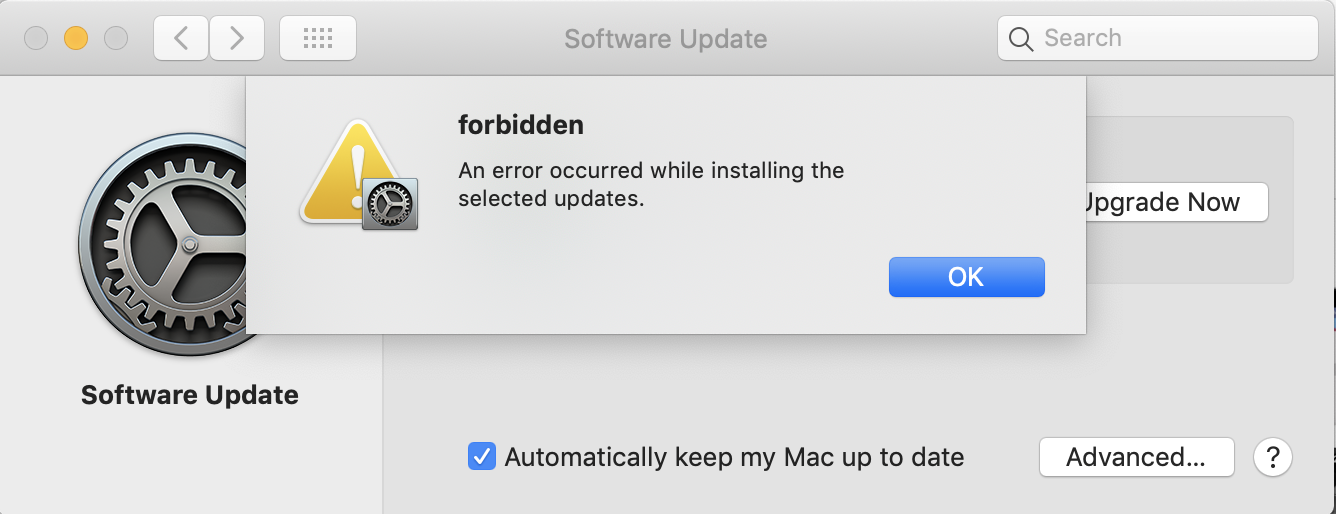Viewport: 1336px width, 514px height.
Task: Show all preferences via grid button
Action: pos(317,38)
